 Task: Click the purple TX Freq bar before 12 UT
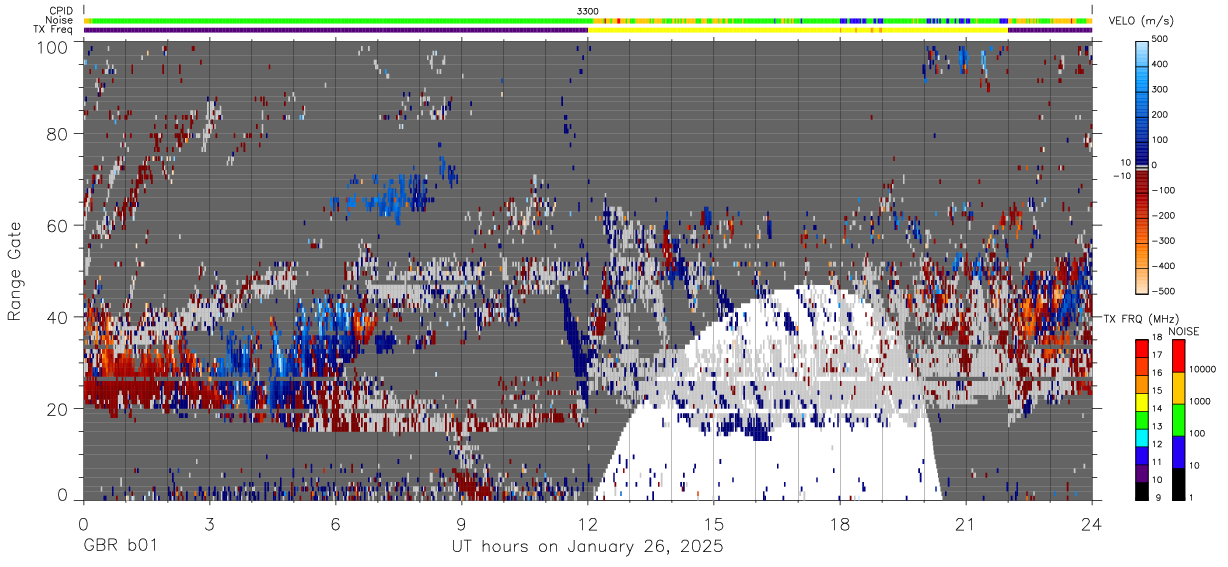(x=336, y=30)
